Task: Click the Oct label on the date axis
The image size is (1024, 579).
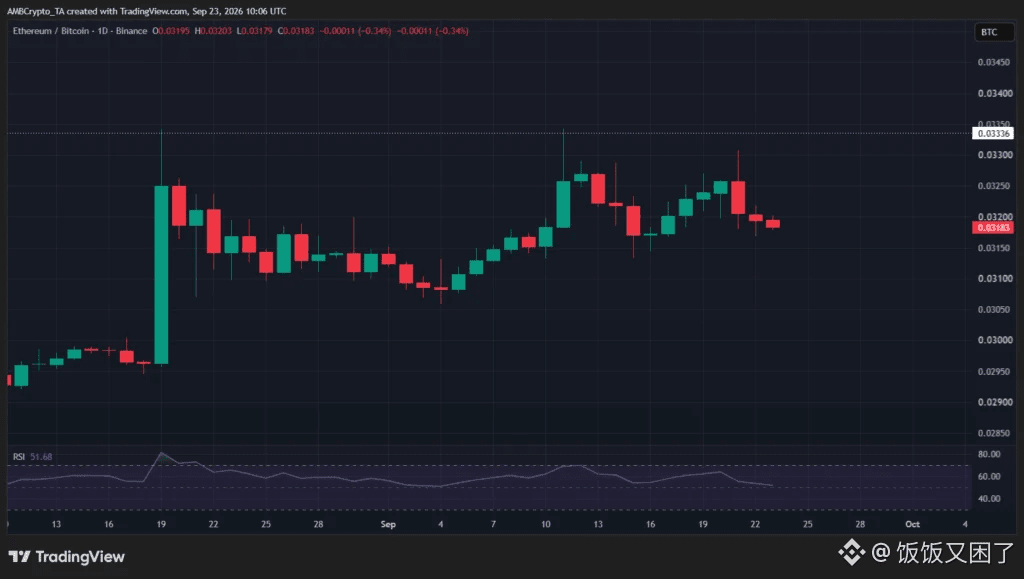Action: point(912,524)
